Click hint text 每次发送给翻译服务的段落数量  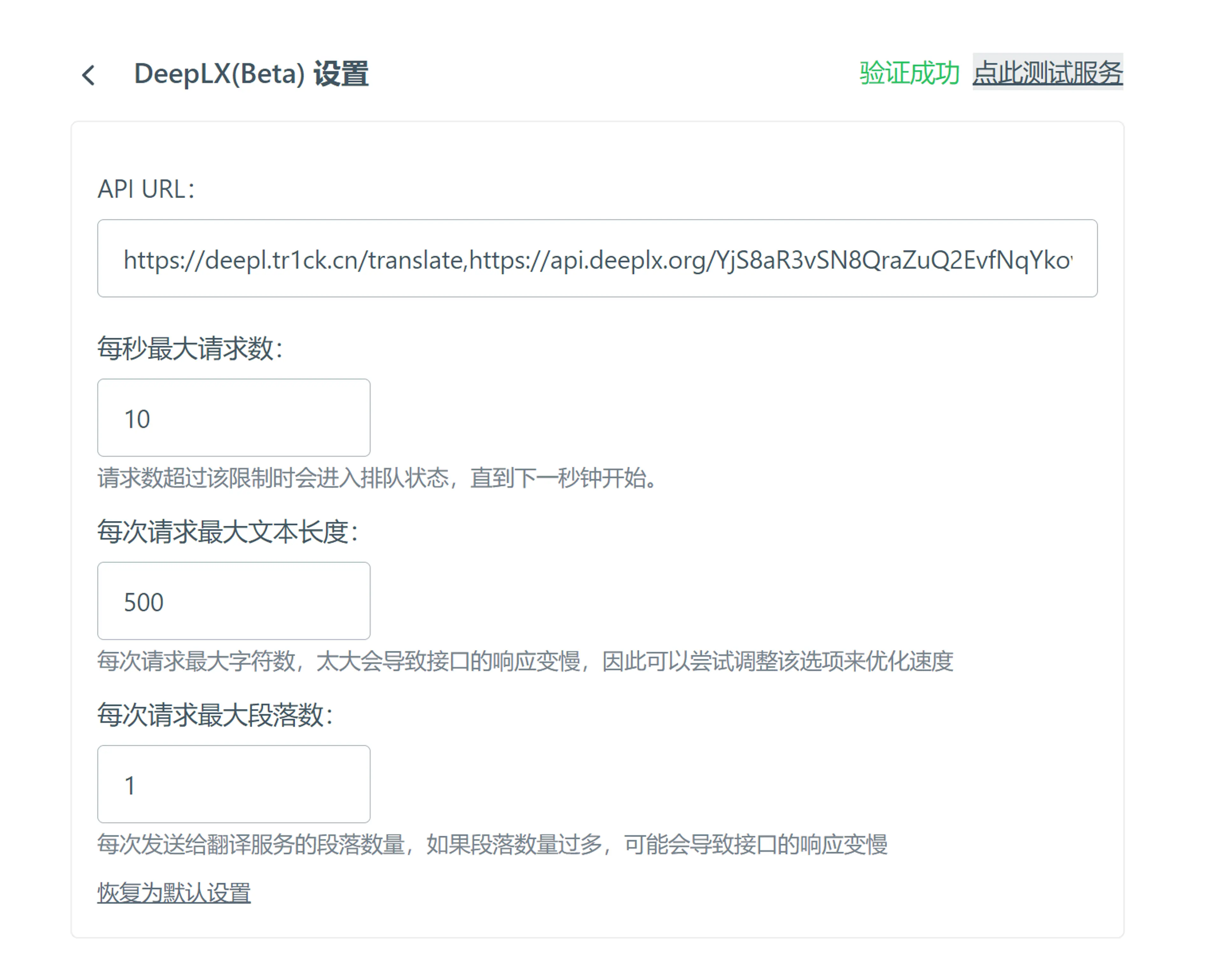pos(250,844)
